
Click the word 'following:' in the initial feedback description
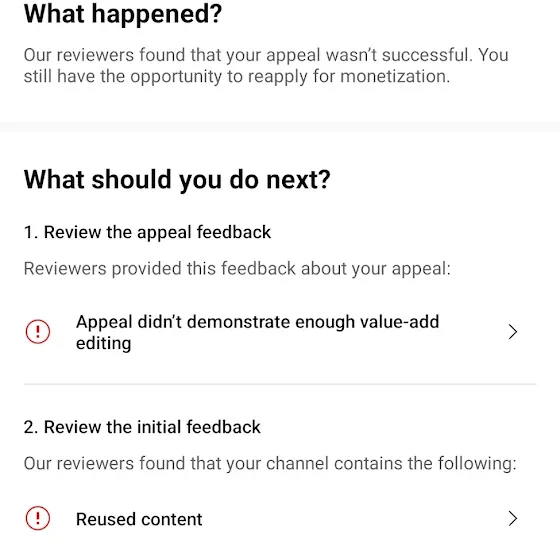point(477,464)
